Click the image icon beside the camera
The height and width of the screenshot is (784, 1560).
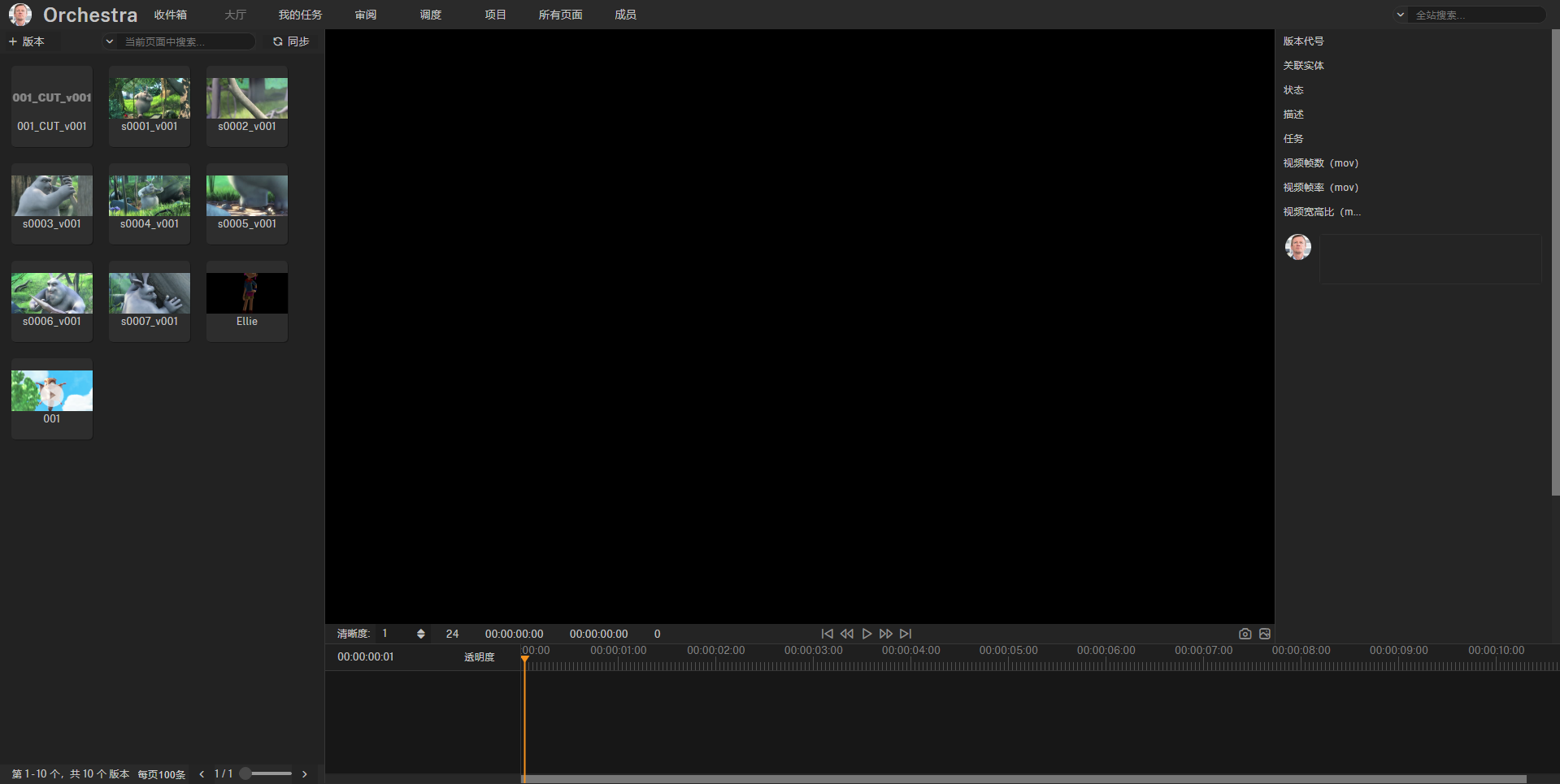tap(1265, 634)
